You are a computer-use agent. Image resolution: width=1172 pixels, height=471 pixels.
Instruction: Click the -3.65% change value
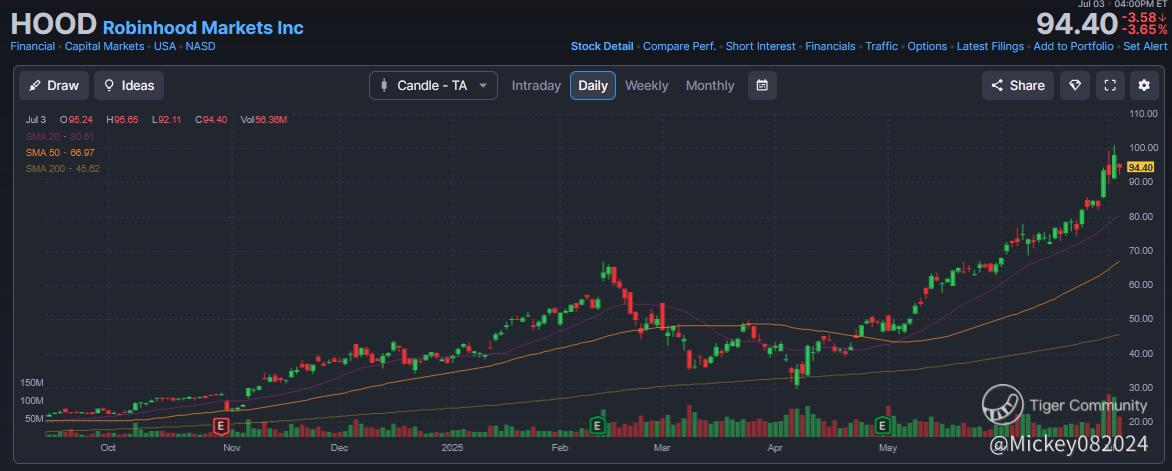(x=1144, y=30)
